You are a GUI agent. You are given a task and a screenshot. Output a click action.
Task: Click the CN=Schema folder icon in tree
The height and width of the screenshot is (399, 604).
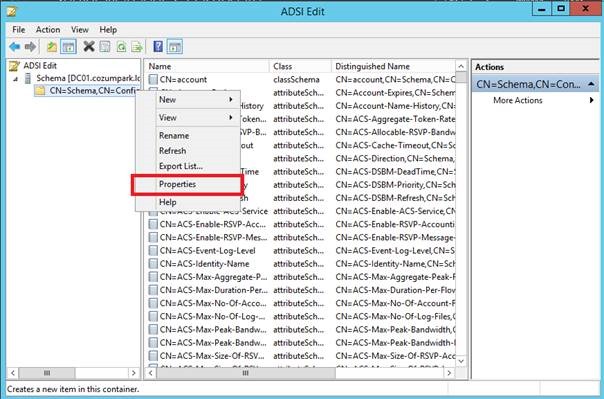coord(40,91)
